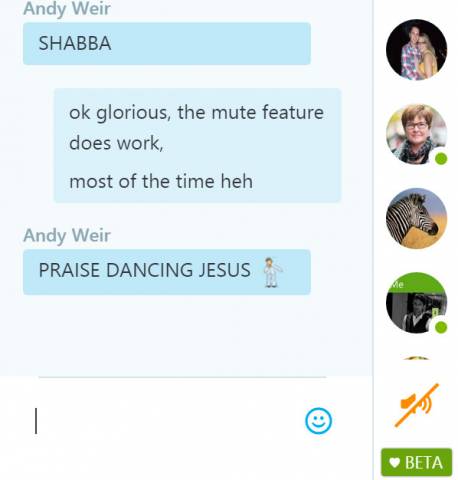Screen dimensions: 458x480
Task: Select the woman with glasses avatar
Action: tap(416, 134)
